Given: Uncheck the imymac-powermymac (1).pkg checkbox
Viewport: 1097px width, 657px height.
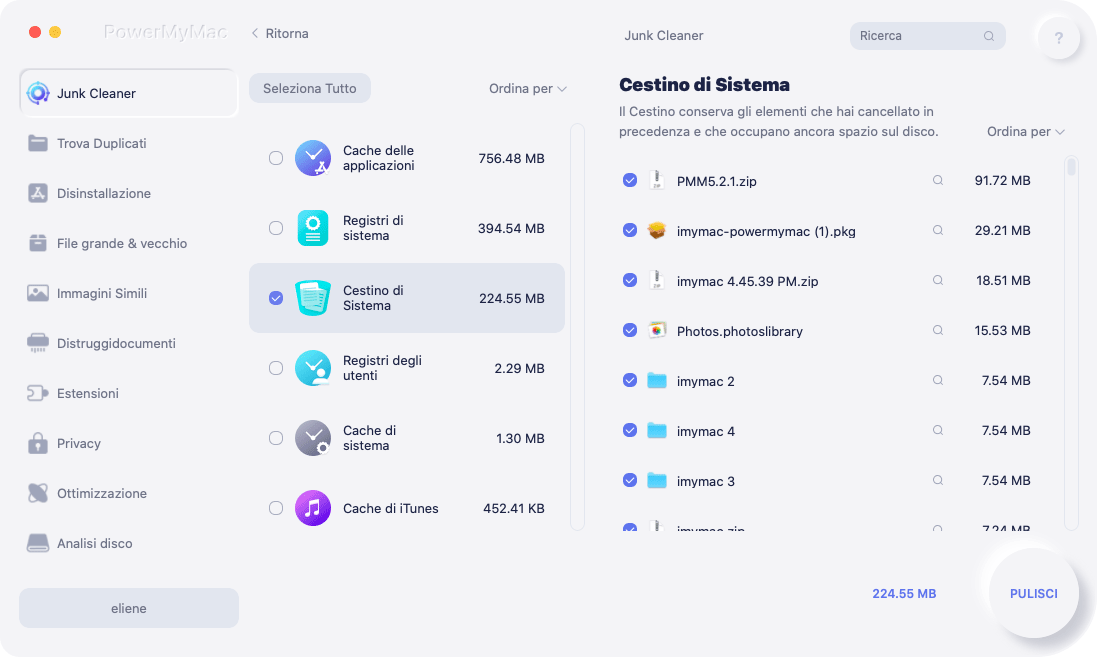Looking at the screenshot, I should [x=630, y=230].
